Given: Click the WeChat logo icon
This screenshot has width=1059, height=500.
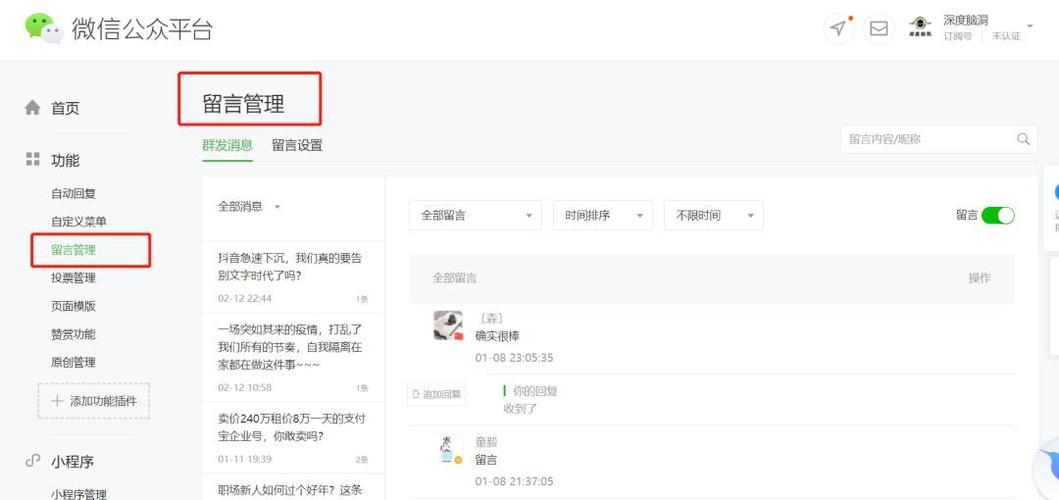Looking at the screenshot, I should (44, 28).
